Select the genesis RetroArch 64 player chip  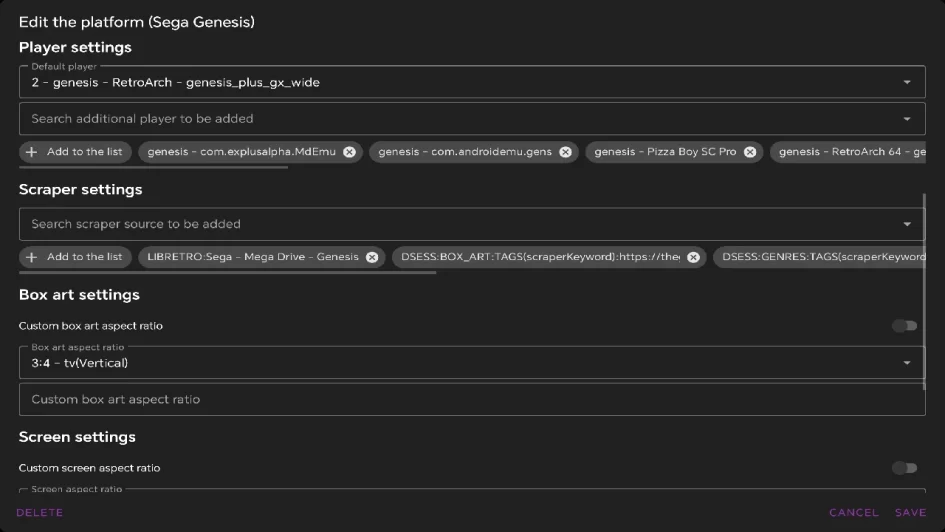click(850, 152)
